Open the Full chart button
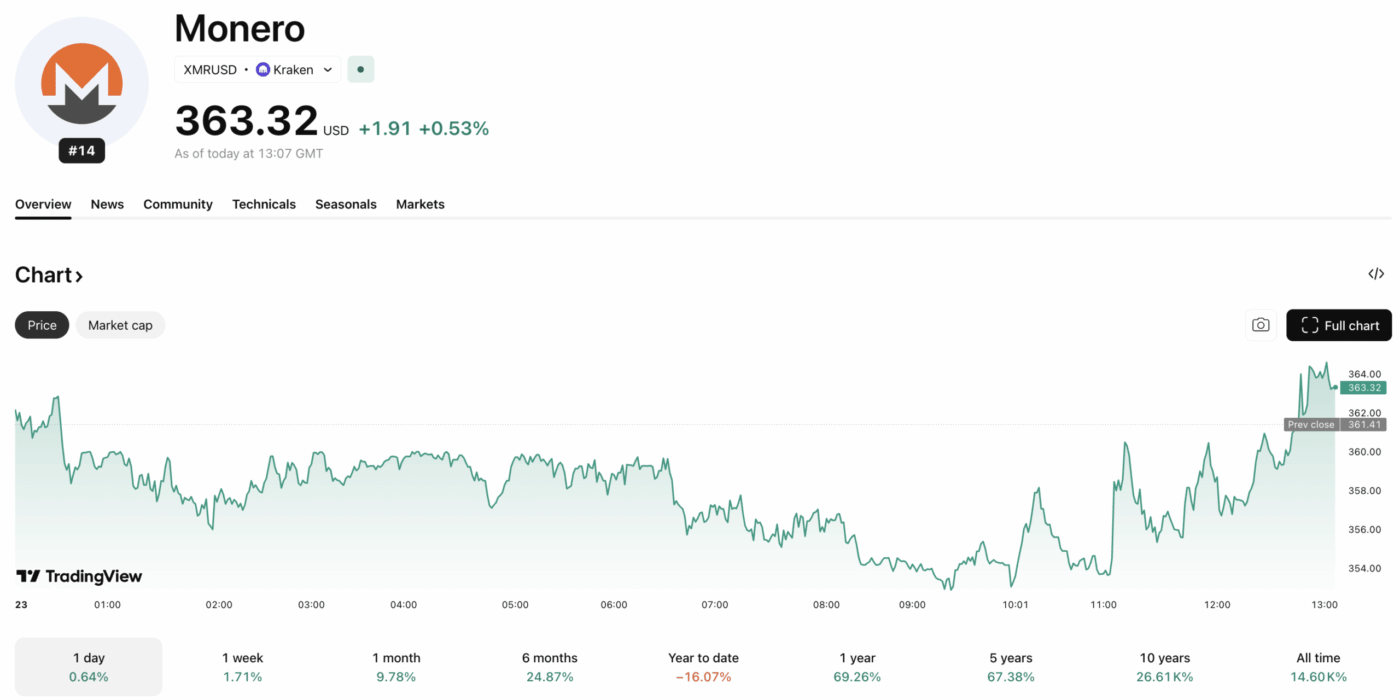1400x700 pixels. (1338, 325)
